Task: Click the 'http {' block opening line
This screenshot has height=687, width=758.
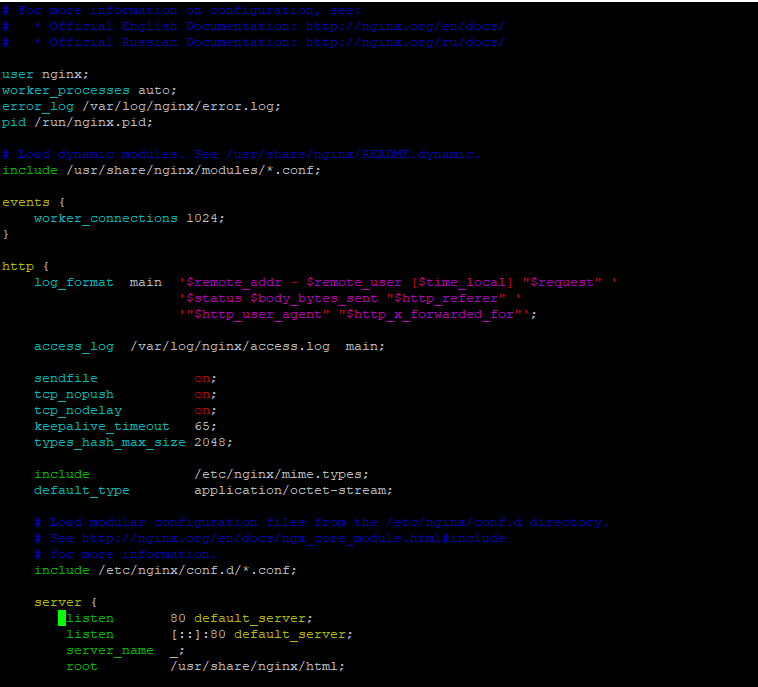Action: (x=18, y=266)
